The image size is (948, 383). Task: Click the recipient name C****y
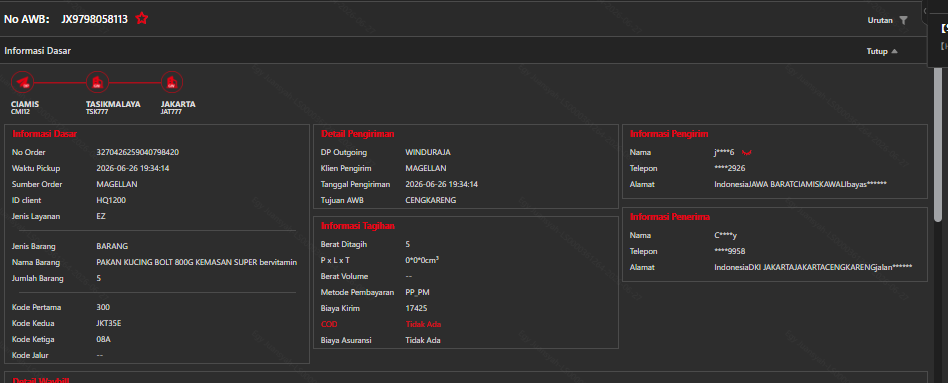[726, 235]
